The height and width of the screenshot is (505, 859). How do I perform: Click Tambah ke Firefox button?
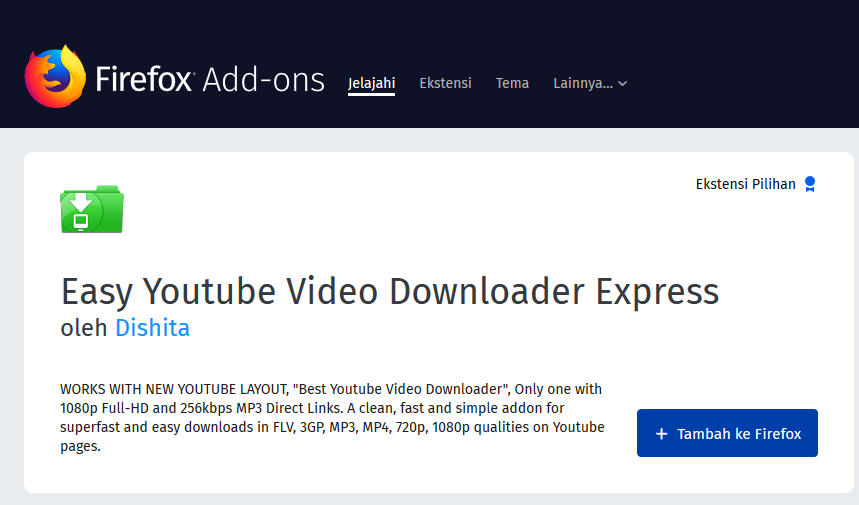pos(727,433)
